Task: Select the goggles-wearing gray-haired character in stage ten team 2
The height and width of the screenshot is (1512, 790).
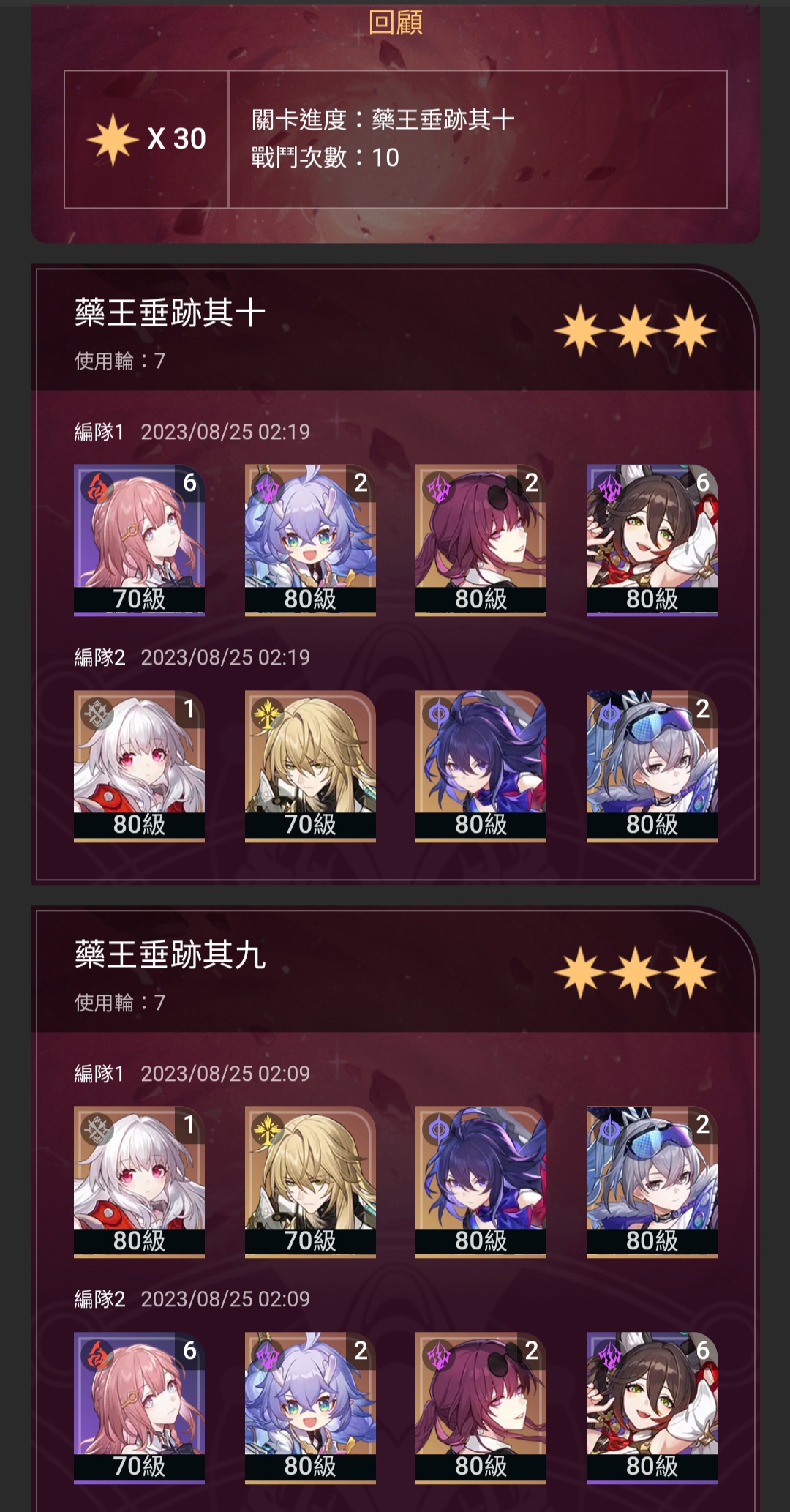Action: [x=652, y=766]
